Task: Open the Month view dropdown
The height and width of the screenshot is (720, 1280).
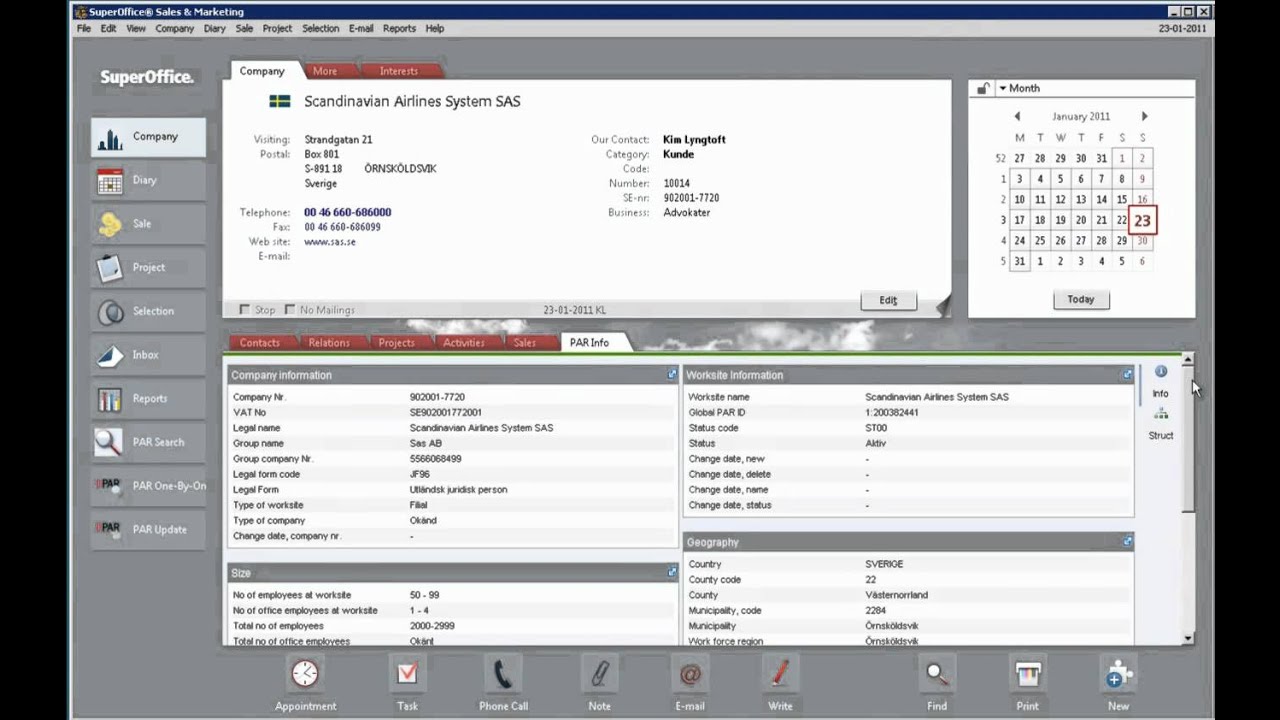Action: (1019, 88)
